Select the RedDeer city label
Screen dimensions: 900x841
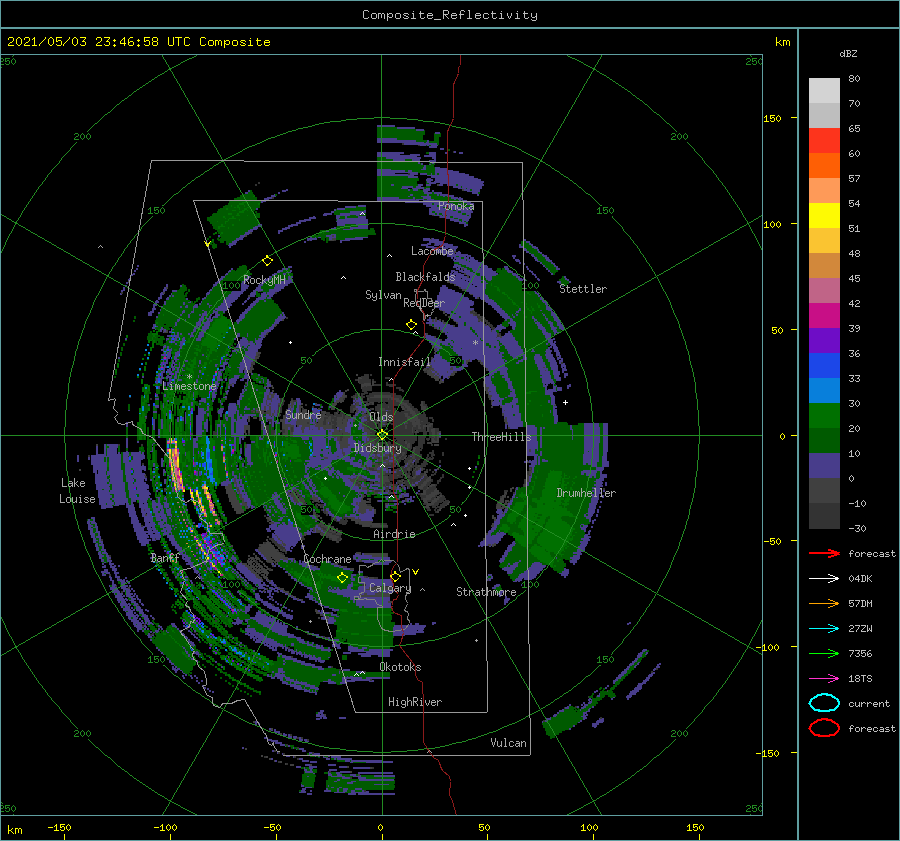tap(424, 303)
